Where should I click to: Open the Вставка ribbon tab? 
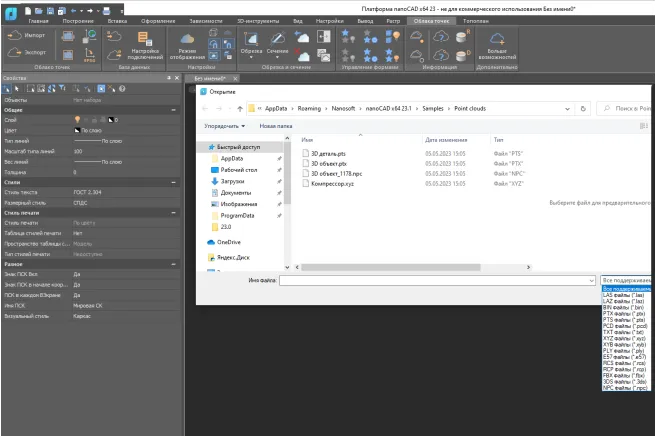[117, 21]
